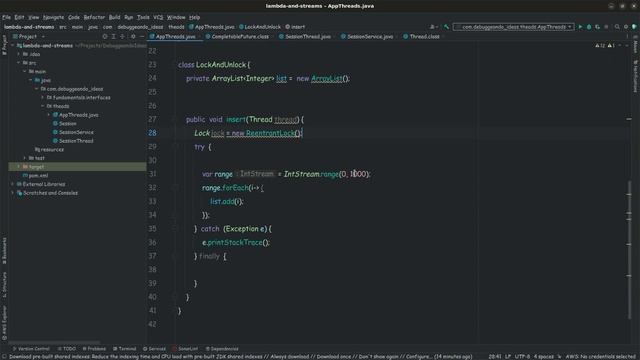This screenshot has height=360, width=640.
Task: Click the Stop run icon
Action: (606, 27)
